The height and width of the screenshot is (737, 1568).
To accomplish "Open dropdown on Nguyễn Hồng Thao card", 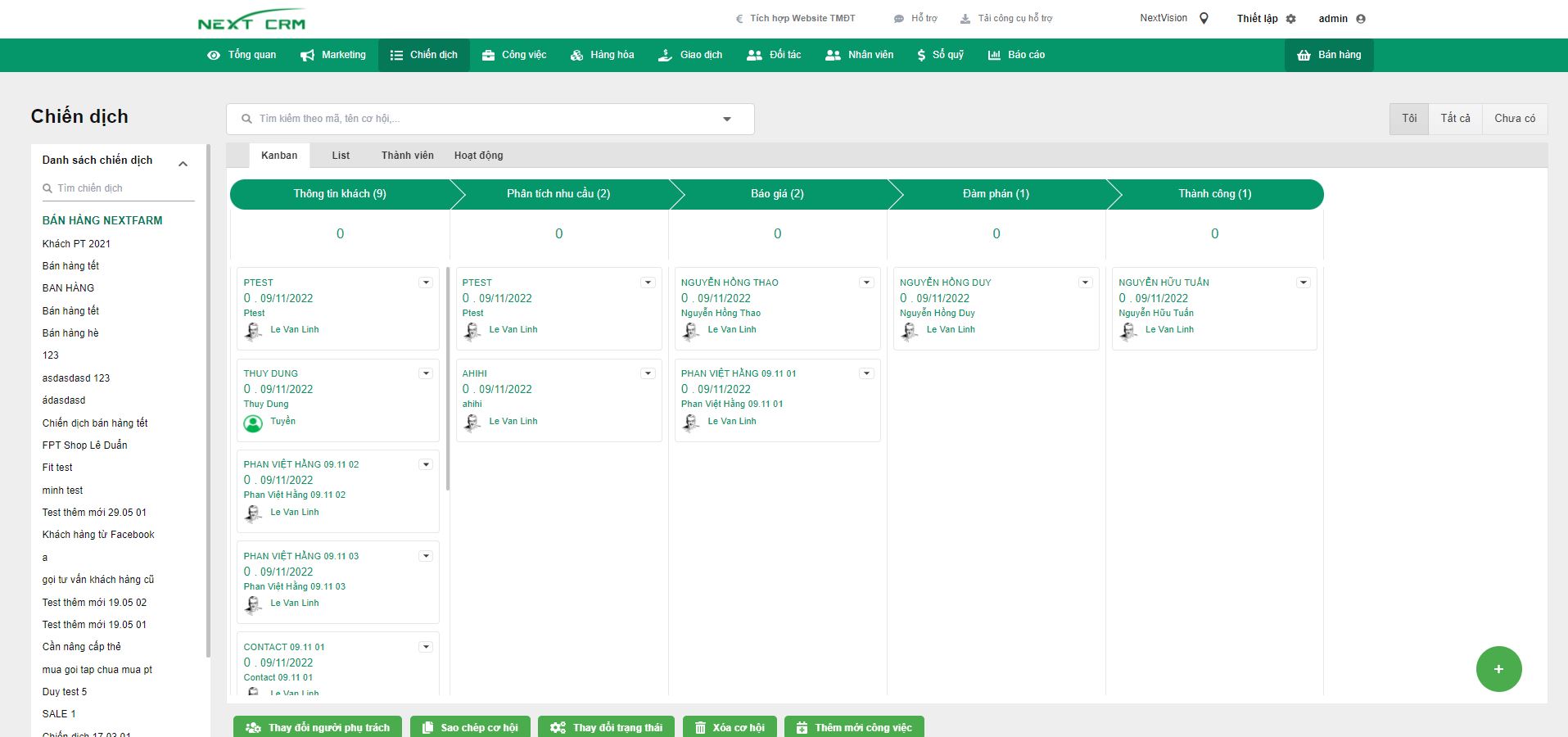I will (866, 283).
